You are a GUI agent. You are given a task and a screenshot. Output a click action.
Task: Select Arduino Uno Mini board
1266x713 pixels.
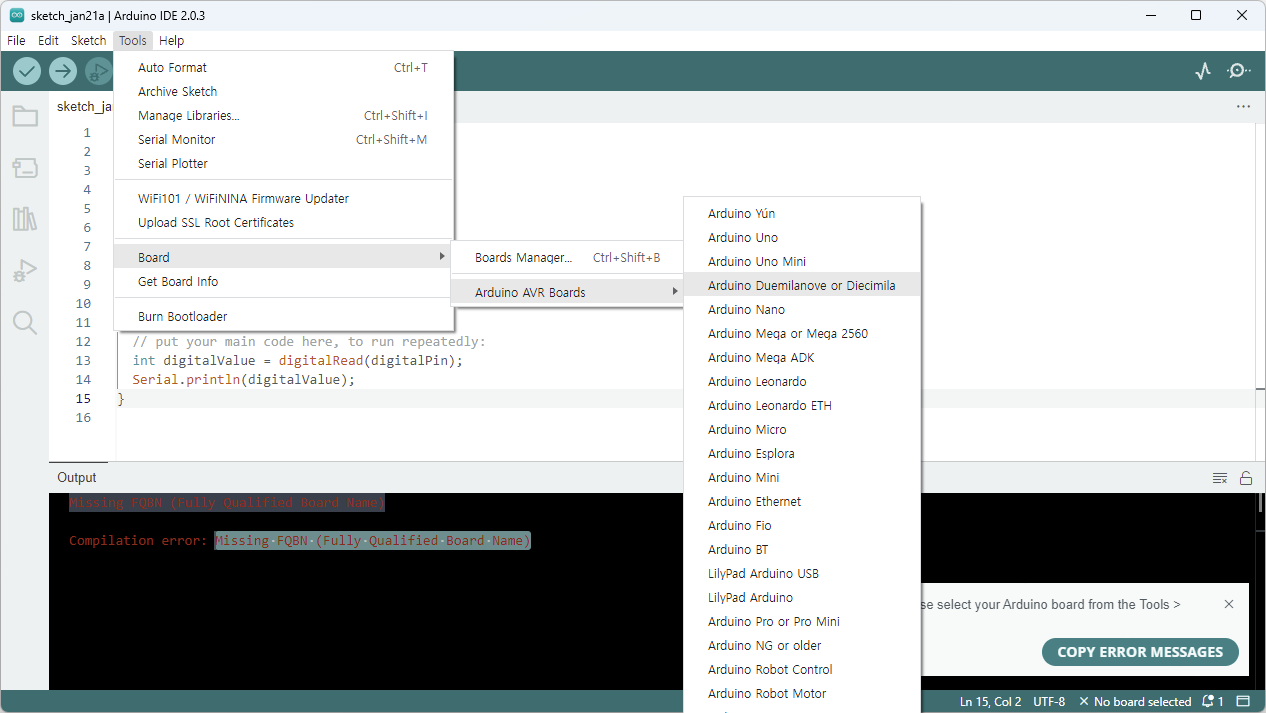(802, 262)
